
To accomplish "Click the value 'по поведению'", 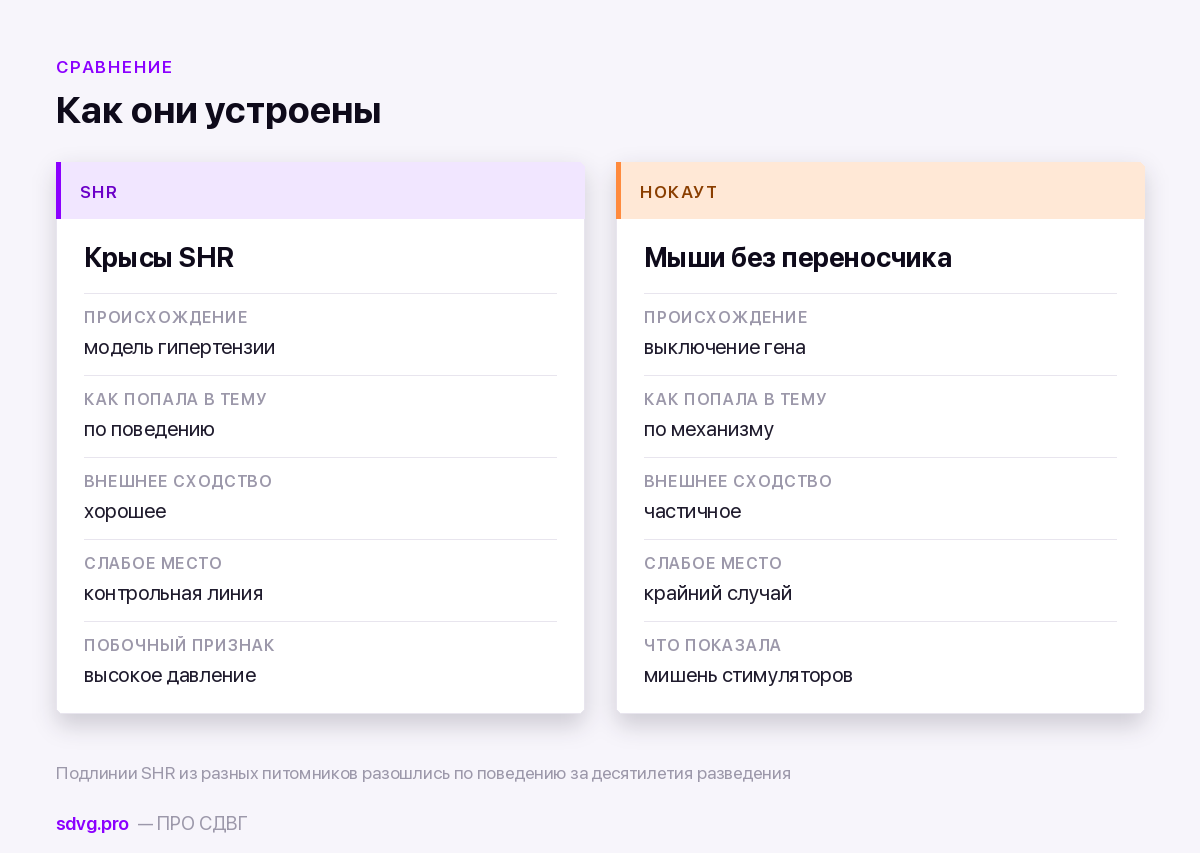I will coord(149,430).
